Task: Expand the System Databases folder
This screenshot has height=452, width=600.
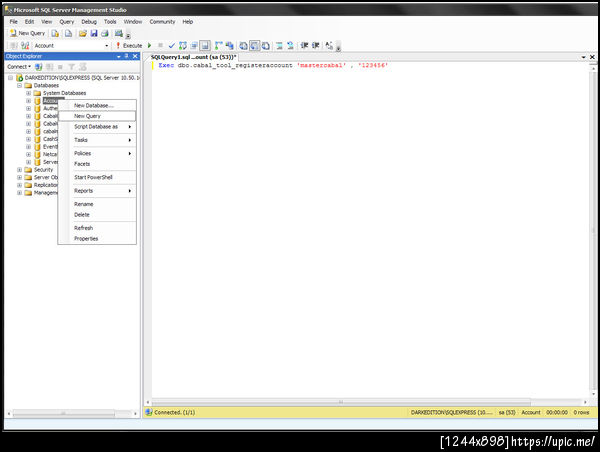Action: click(28, 93)
